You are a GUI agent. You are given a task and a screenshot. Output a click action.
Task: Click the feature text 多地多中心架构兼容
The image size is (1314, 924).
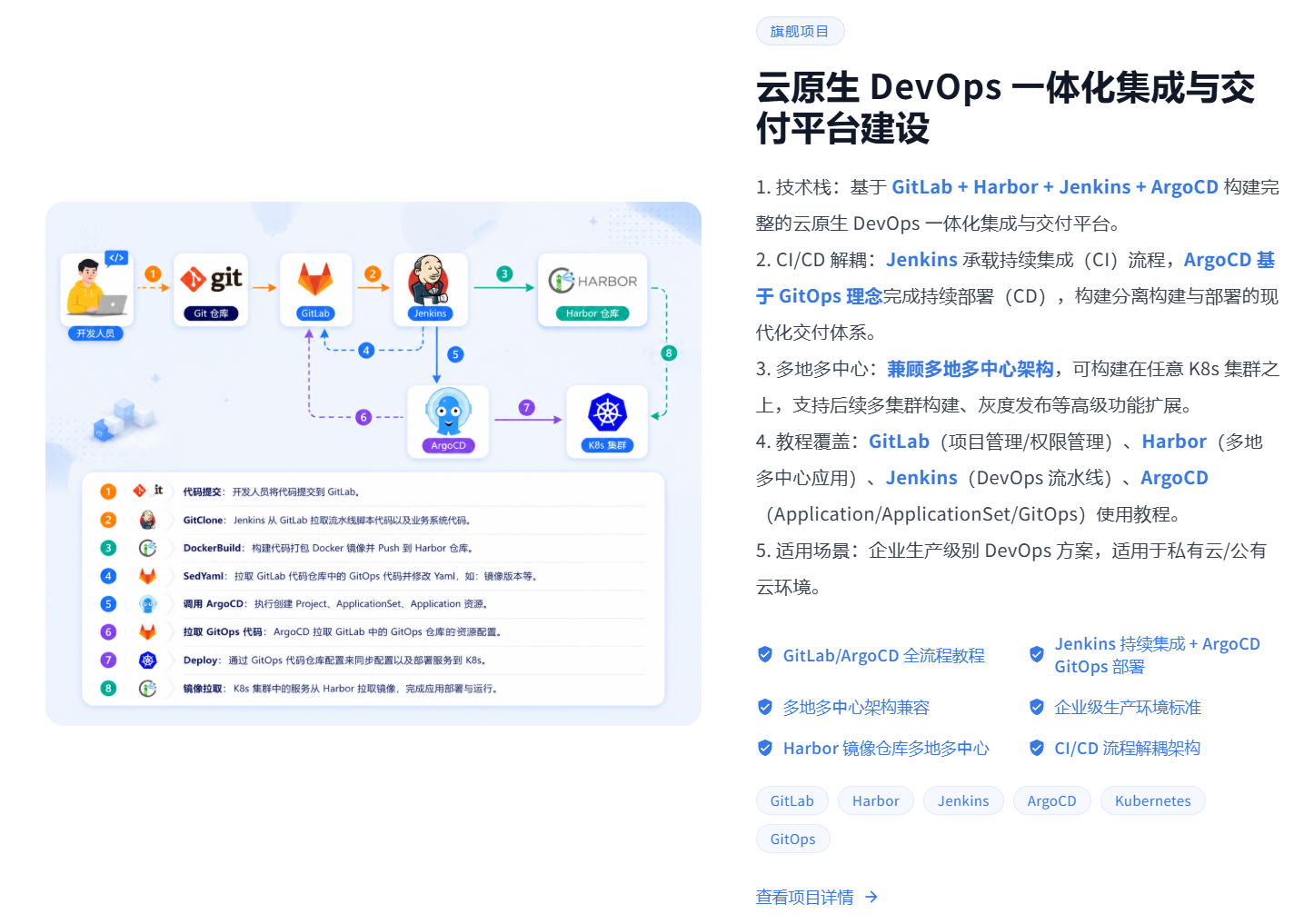pyautogui.click(x=856, y=707)
